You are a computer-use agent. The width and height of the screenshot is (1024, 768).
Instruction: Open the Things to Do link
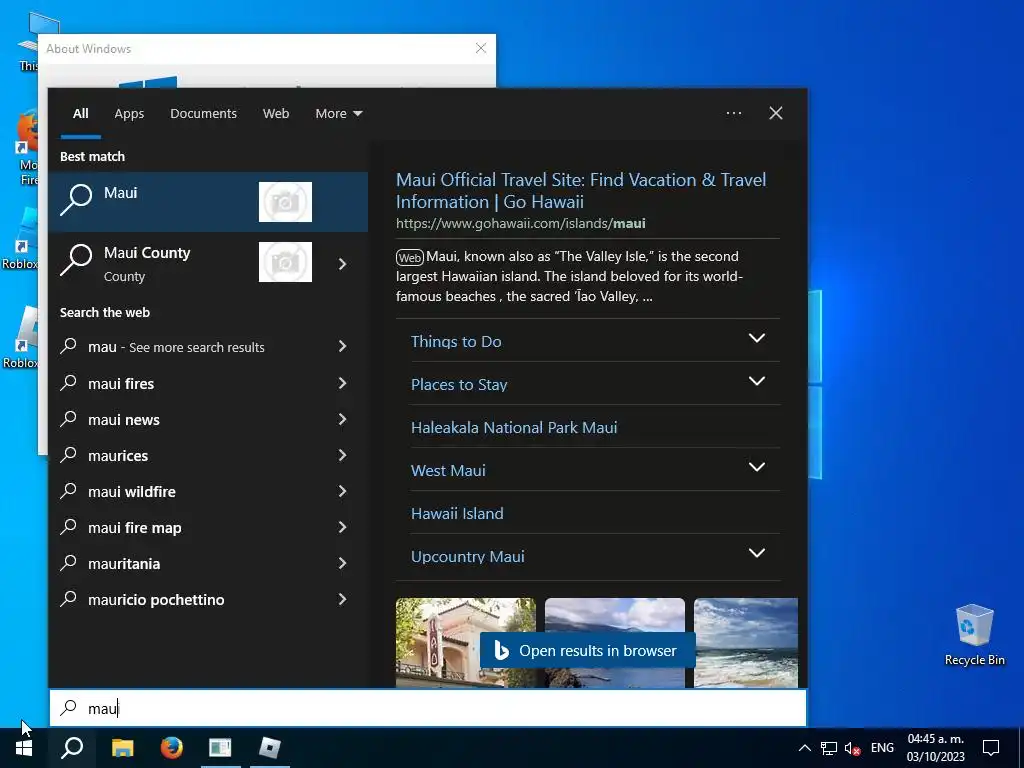[456, 342]
